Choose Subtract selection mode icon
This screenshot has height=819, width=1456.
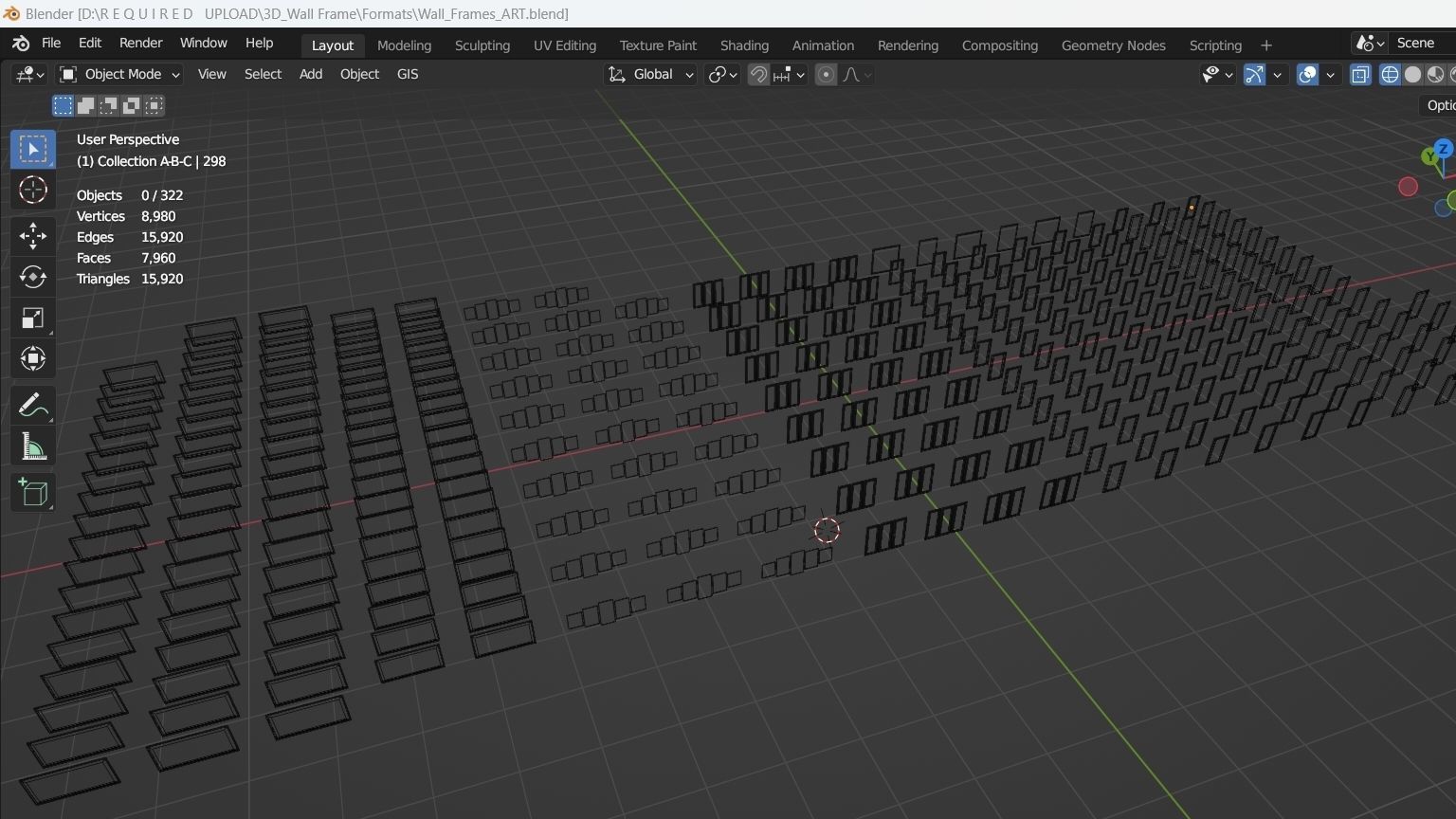tap(108, 105)
